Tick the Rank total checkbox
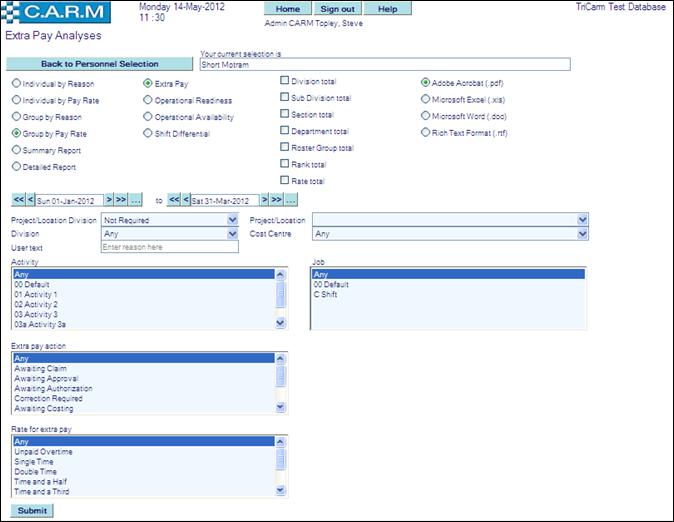Image resolution: width=674 pixels, height=522 pixels. tap(285, 164)
